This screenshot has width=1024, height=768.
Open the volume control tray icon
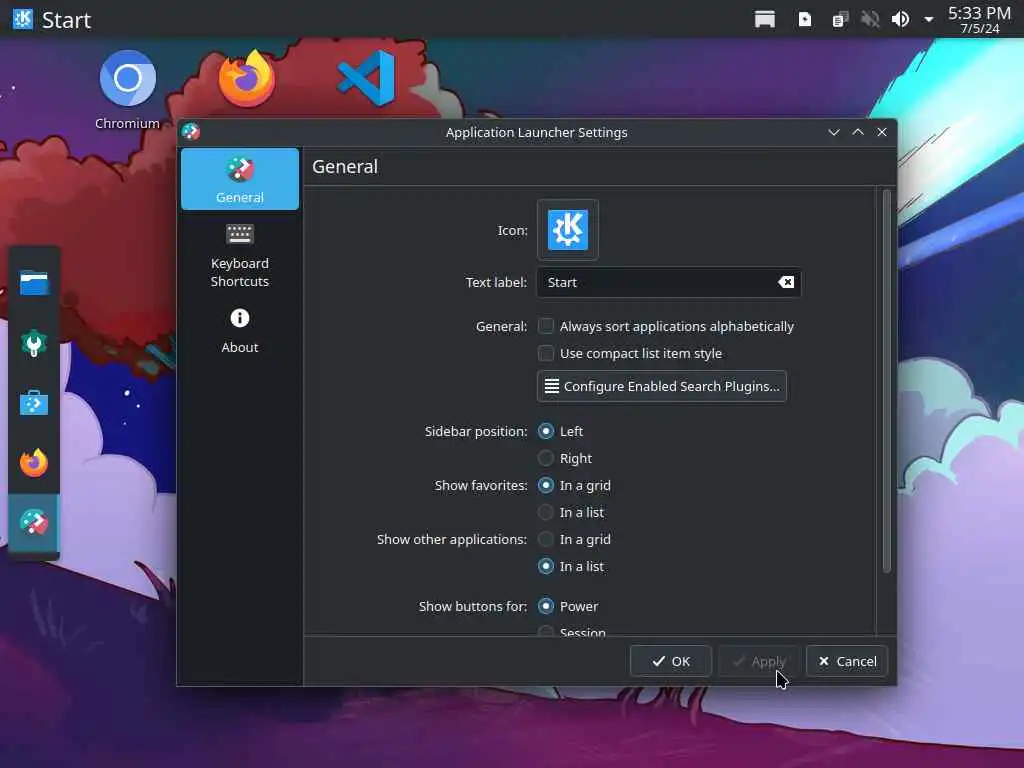coord(901,20)
